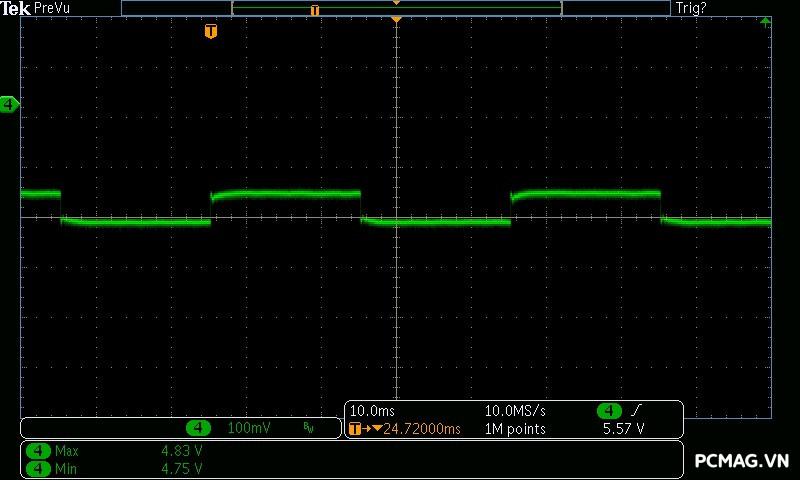800x480 pixels.
Task: Select the 5.57 V trigger level readout
Action: click(623, 429)
